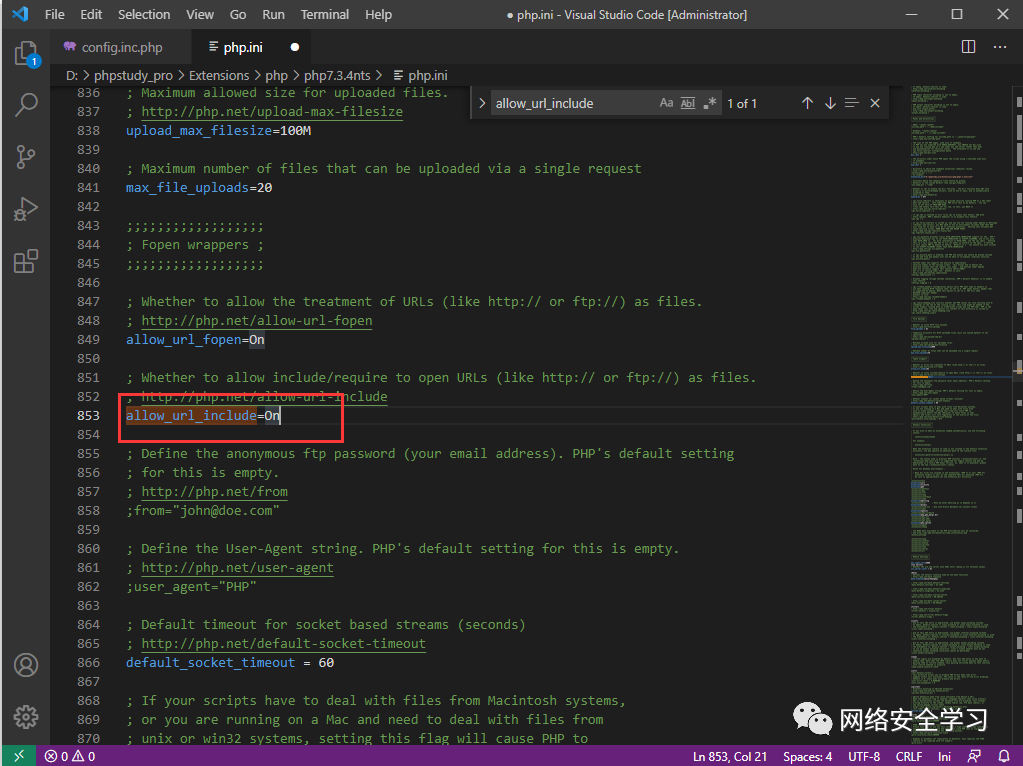
Task: Expand the Toggle Replace chevron in find widget
Action: pos(482,103)
